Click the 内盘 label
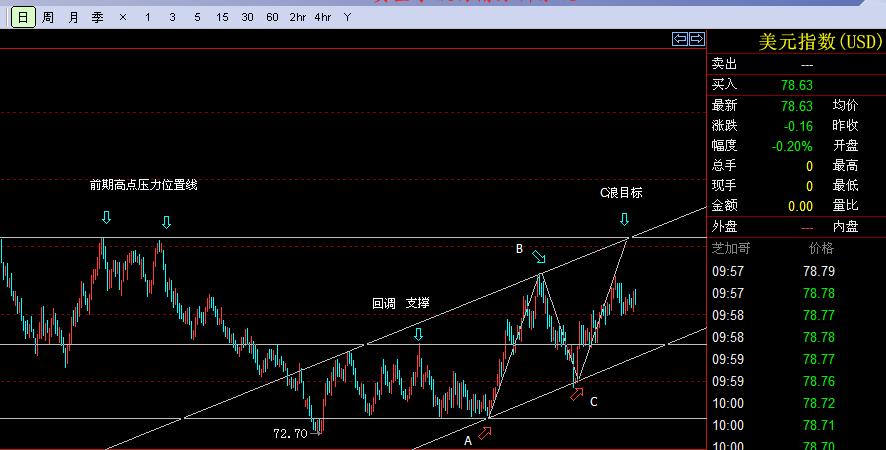886x450 pixels. point(845,227)
